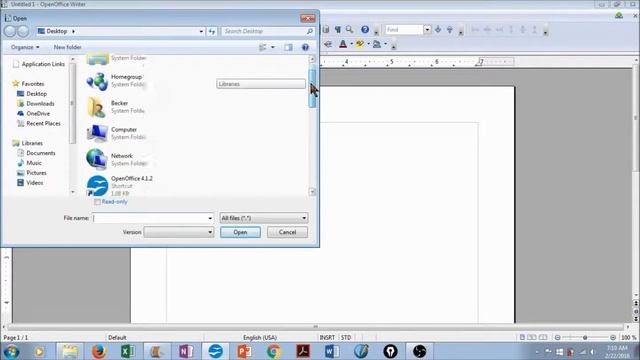
Task: Open Background Color dropdown arrow
Action: [x=385, y=44]
